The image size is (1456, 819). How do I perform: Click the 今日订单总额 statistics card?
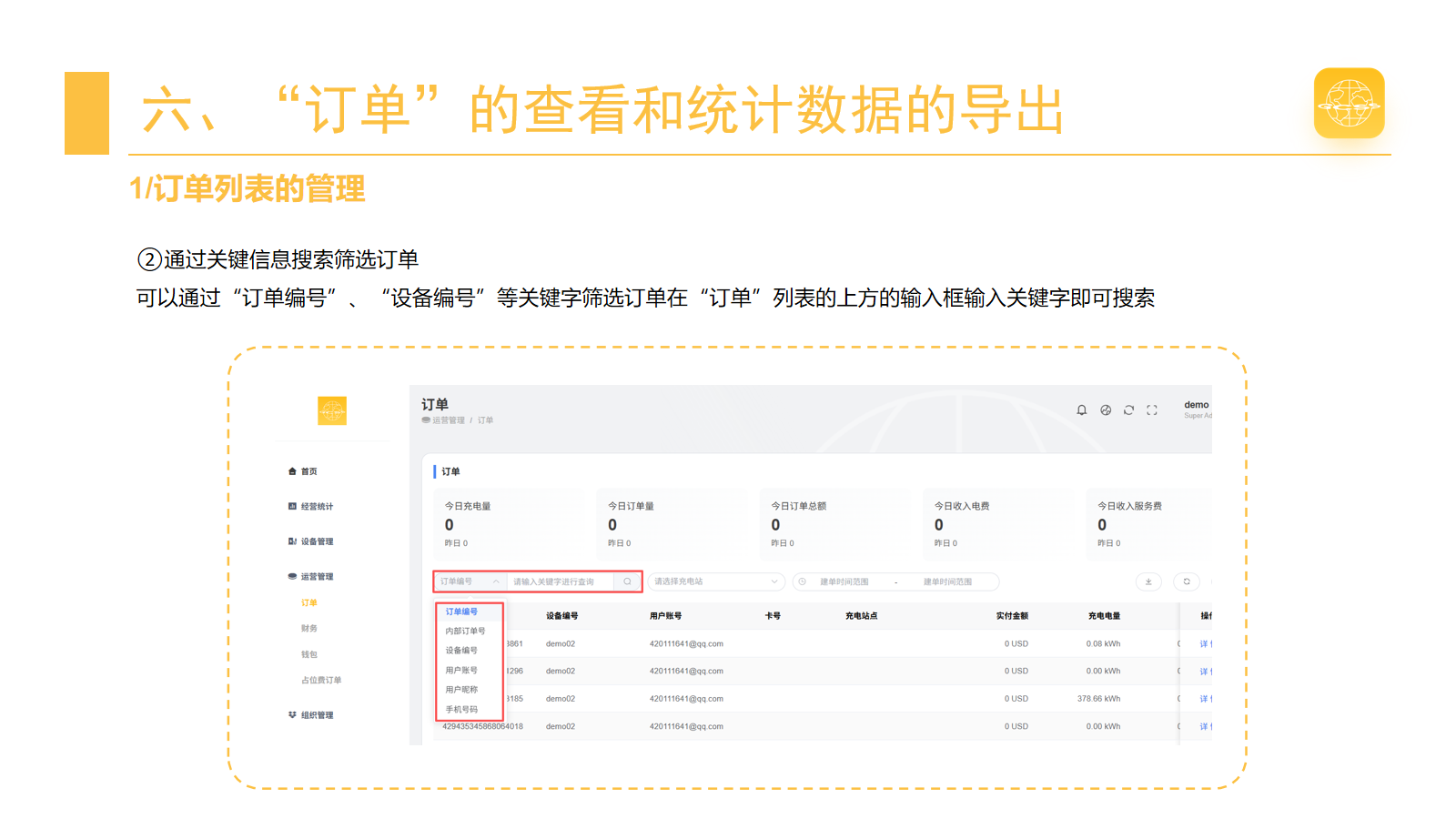pos(833,523)
